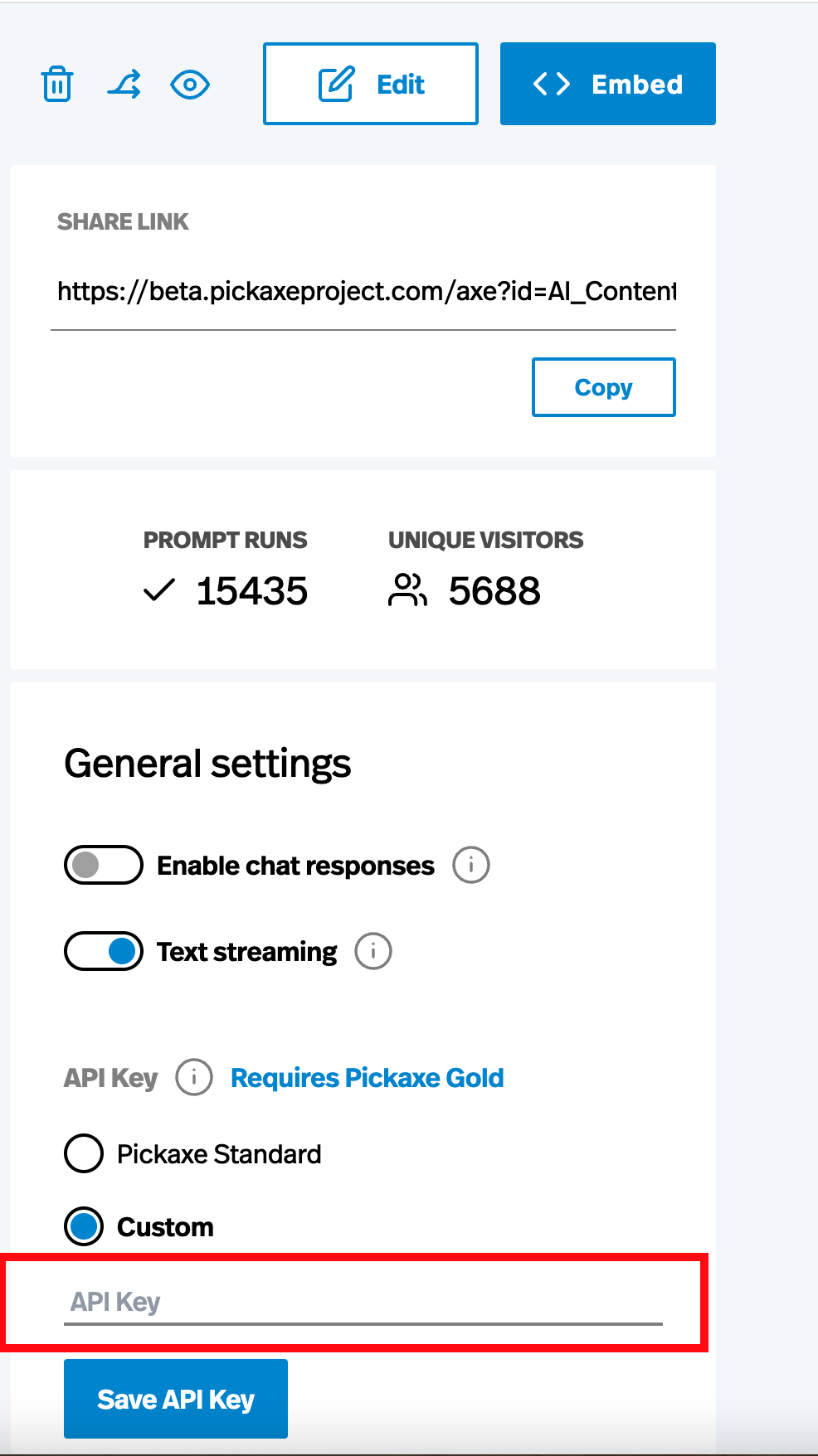Click the trash delete icon
The image size is (818, 1456).
[57, 85]
